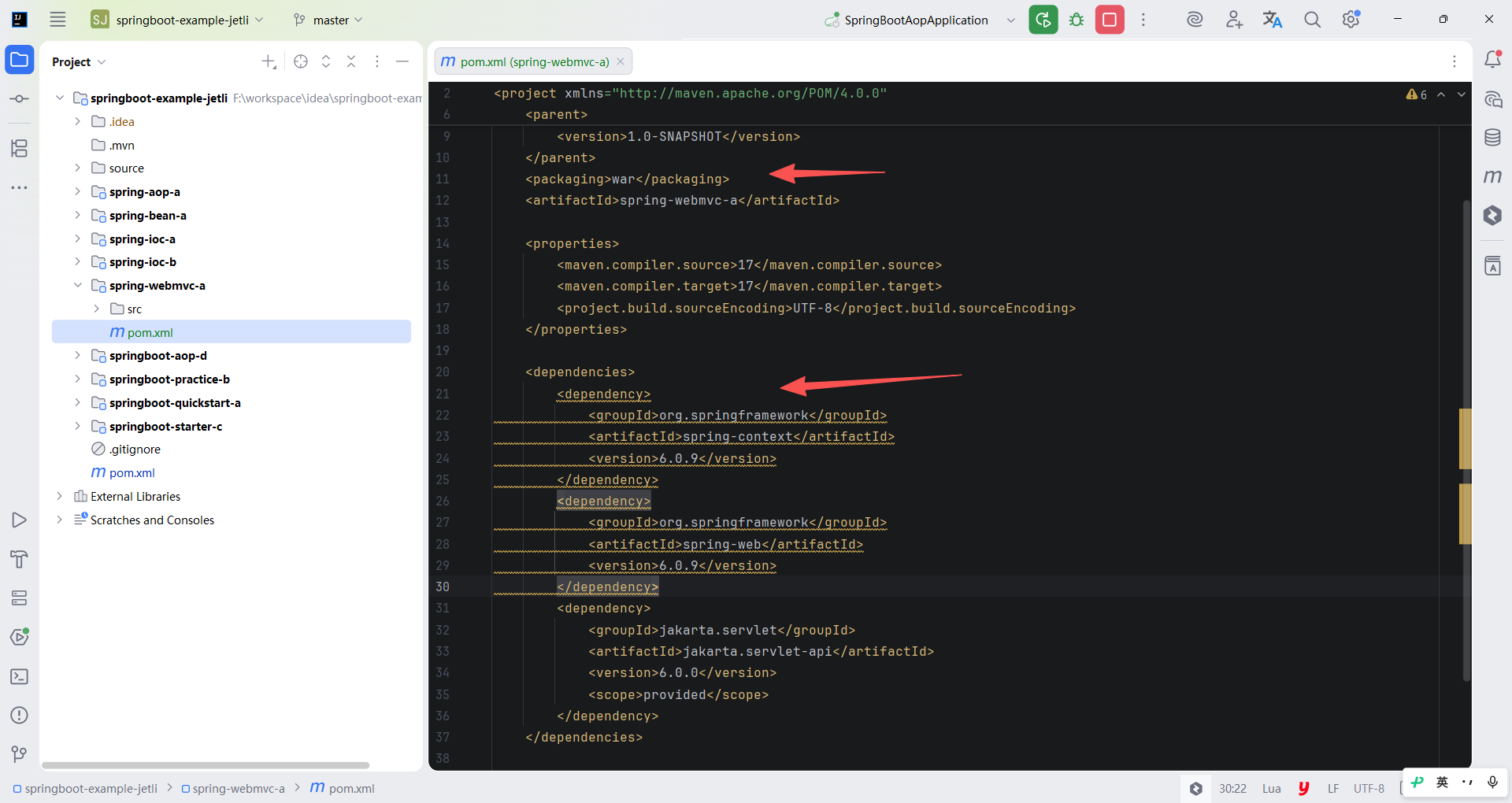Open more run actions menu
The image size is (1512, 803).
[1143, 20]
